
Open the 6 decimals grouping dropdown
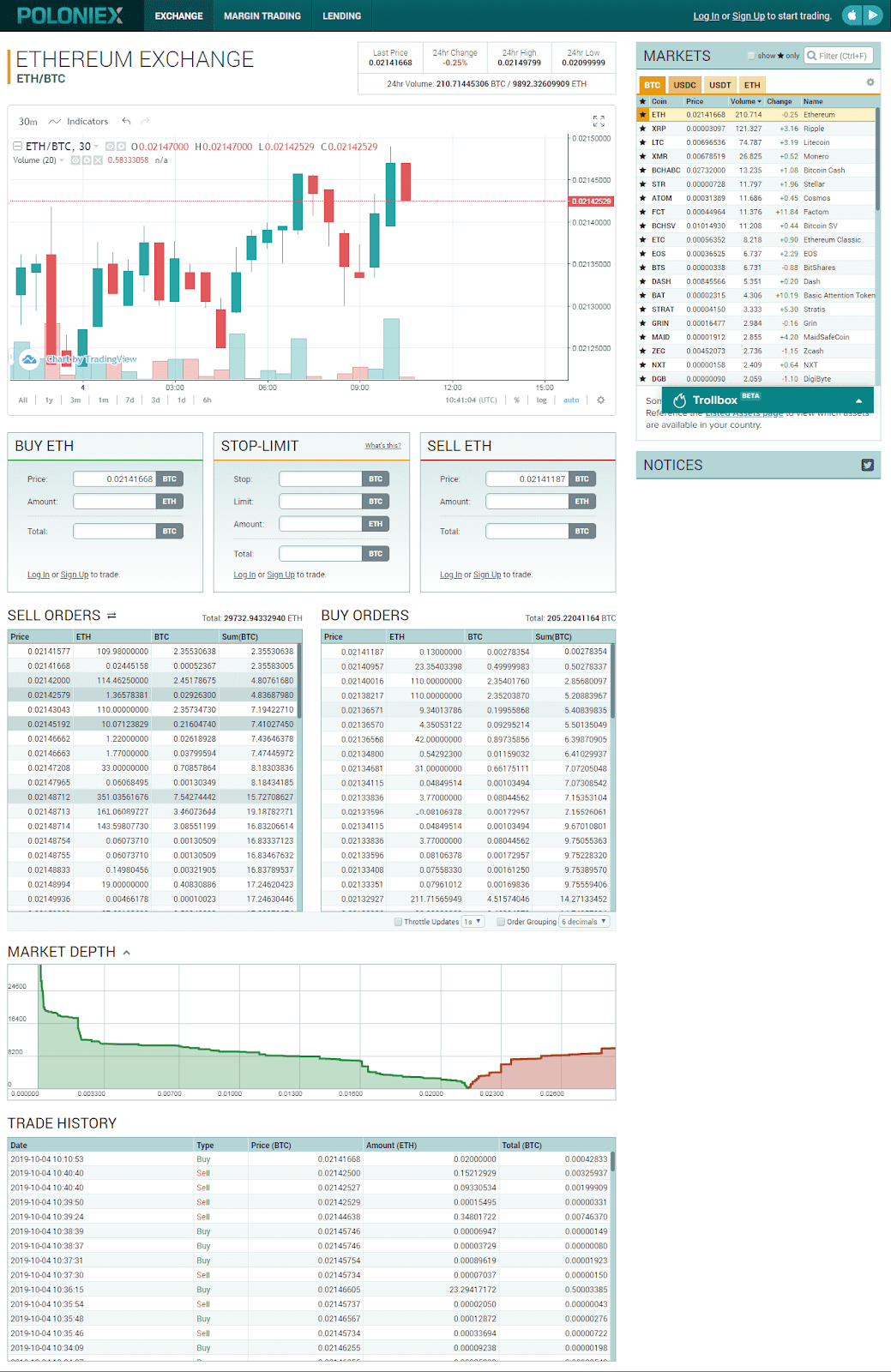584,922
